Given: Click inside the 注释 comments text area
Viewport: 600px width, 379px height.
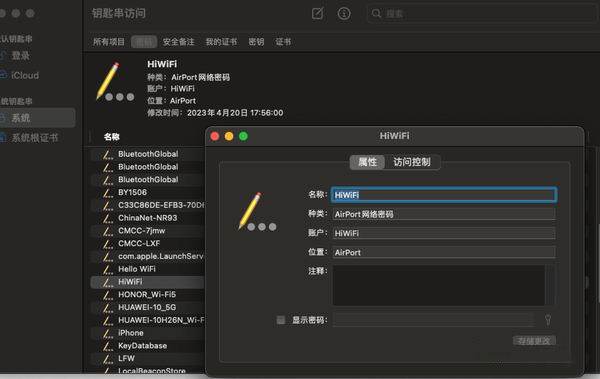Looking at the screenshot, I should [439, 285].
